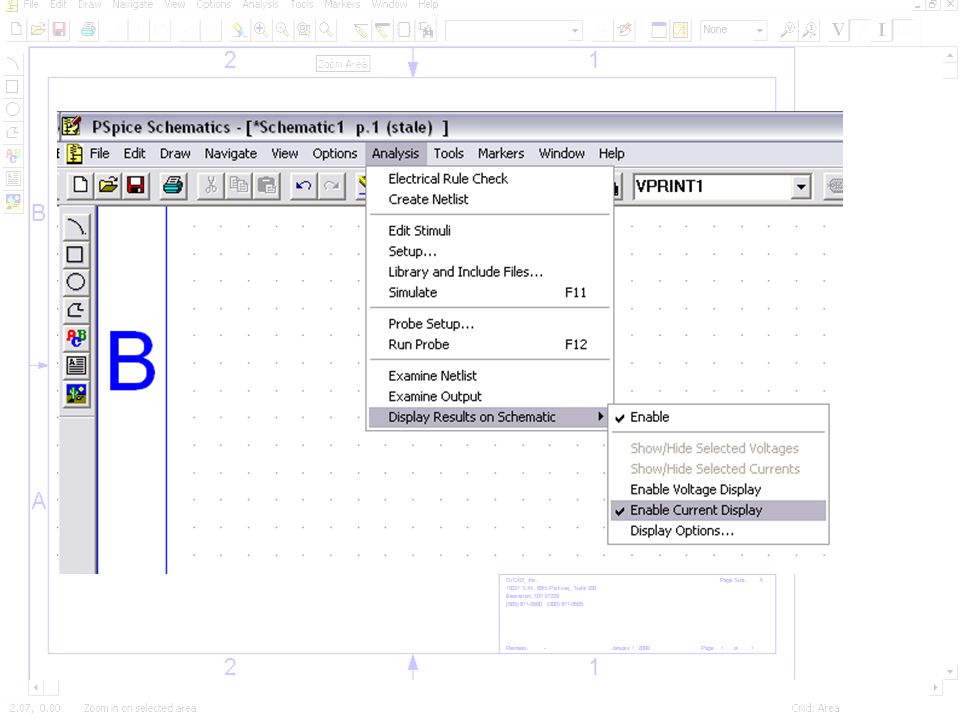Click the Paste clipboard icon
Image resolution: width=960 pixels, height=720 pixels.
[267, 185]
